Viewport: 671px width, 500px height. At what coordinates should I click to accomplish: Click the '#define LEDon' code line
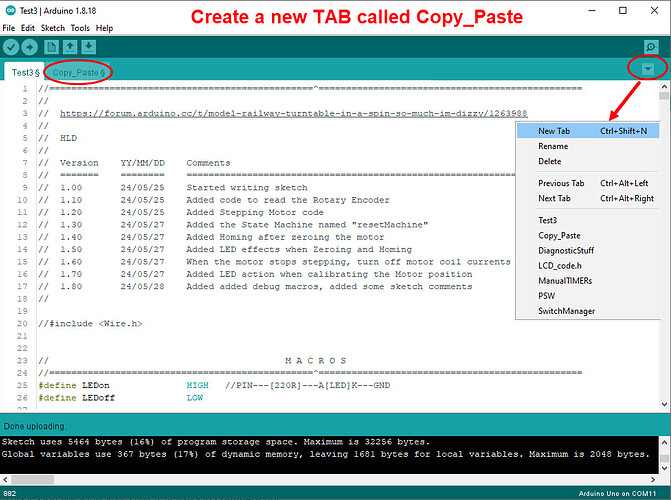(214, 385)
